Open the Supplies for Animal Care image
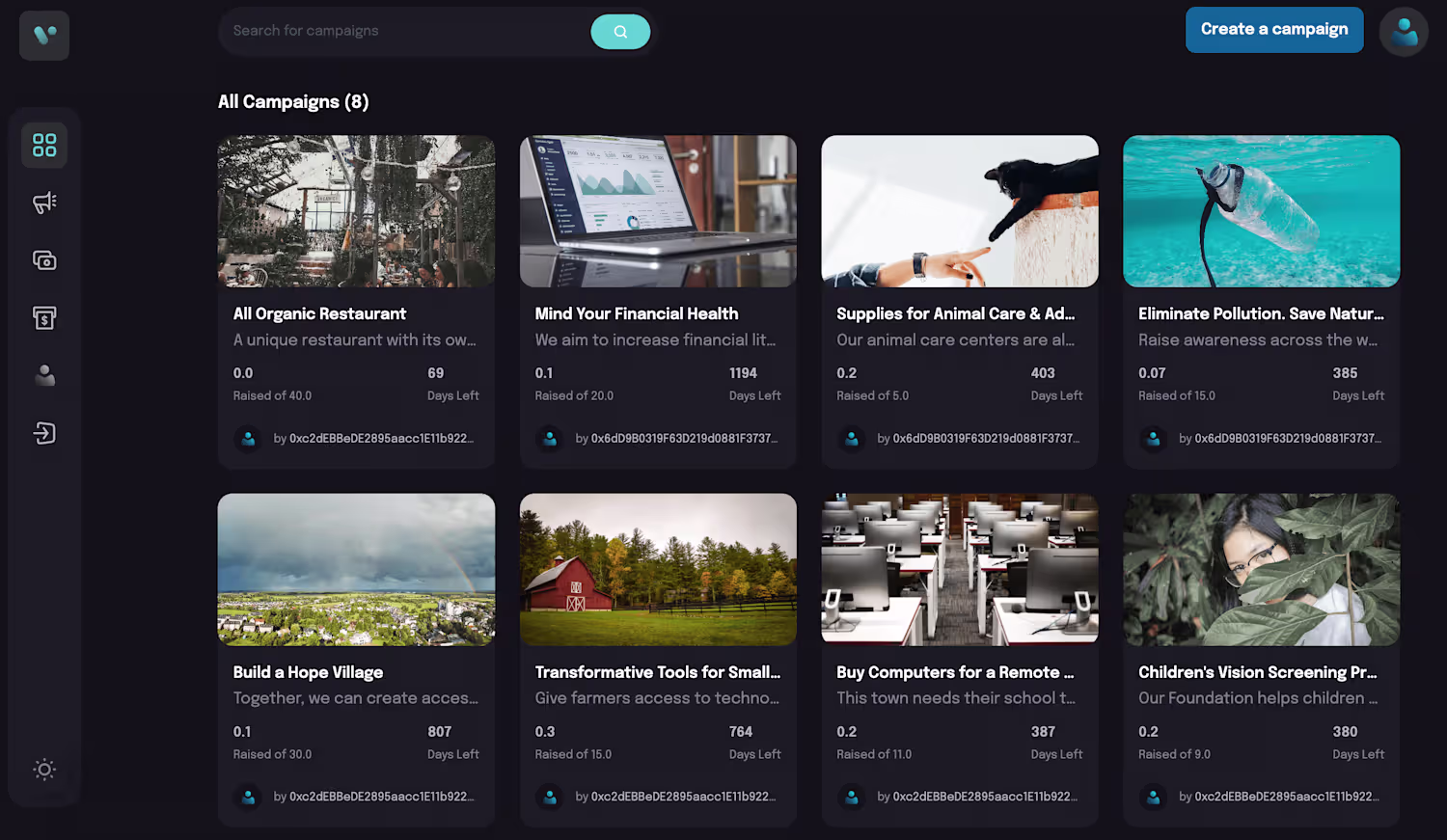The image size is (1447, 840). tap(960, 211)
